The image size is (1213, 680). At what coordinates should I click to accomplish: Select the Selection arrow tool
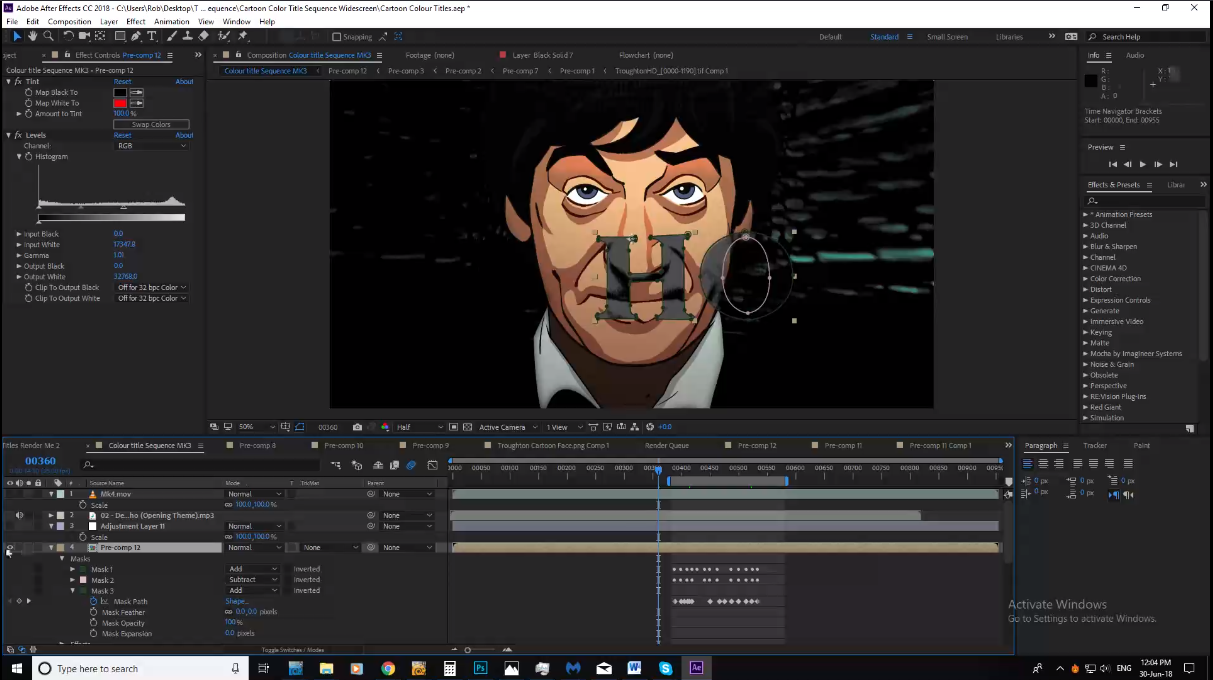tap(16, 36)
